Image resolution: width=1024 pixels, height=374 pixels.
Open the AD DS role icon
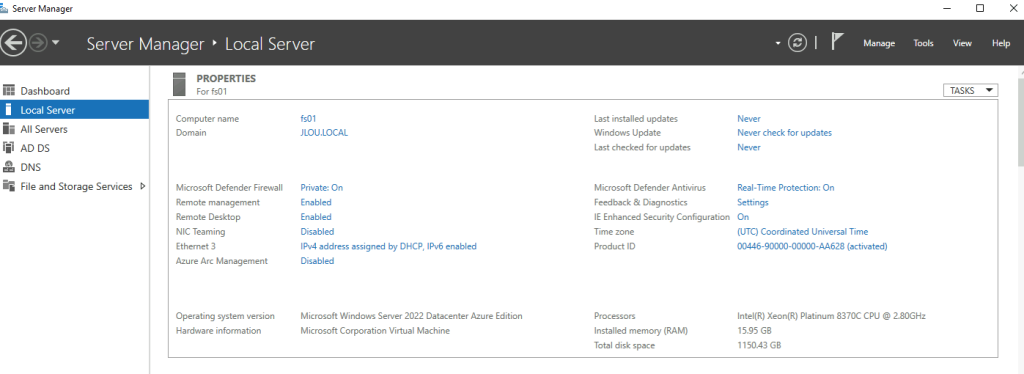tap(9, 148)
